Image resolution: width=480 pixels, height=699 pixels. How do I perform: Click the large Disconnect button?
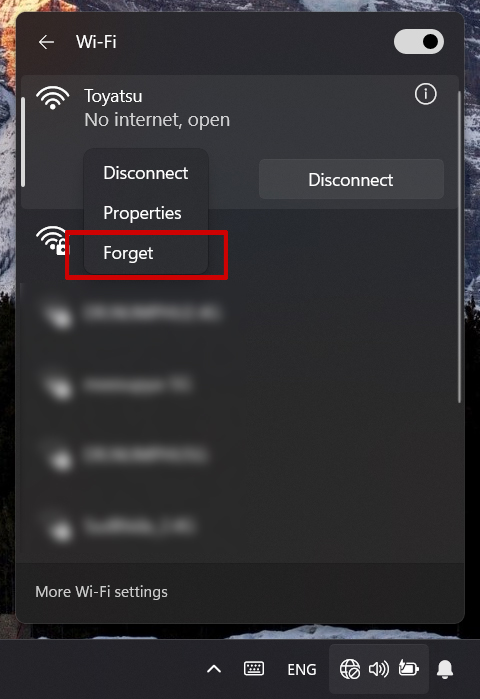pyautogui.click(x=351, y=180)
